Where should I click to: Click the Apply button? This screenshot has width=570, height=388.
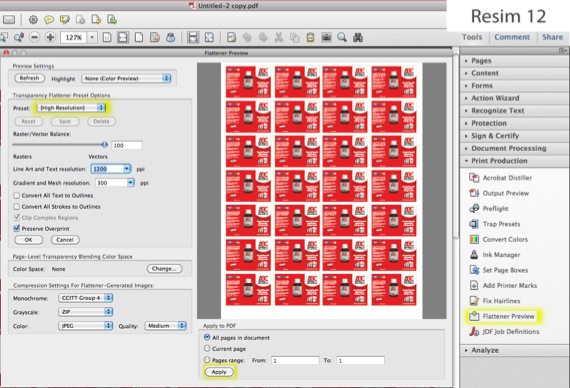pyautogui.click(x=219, y=372)
